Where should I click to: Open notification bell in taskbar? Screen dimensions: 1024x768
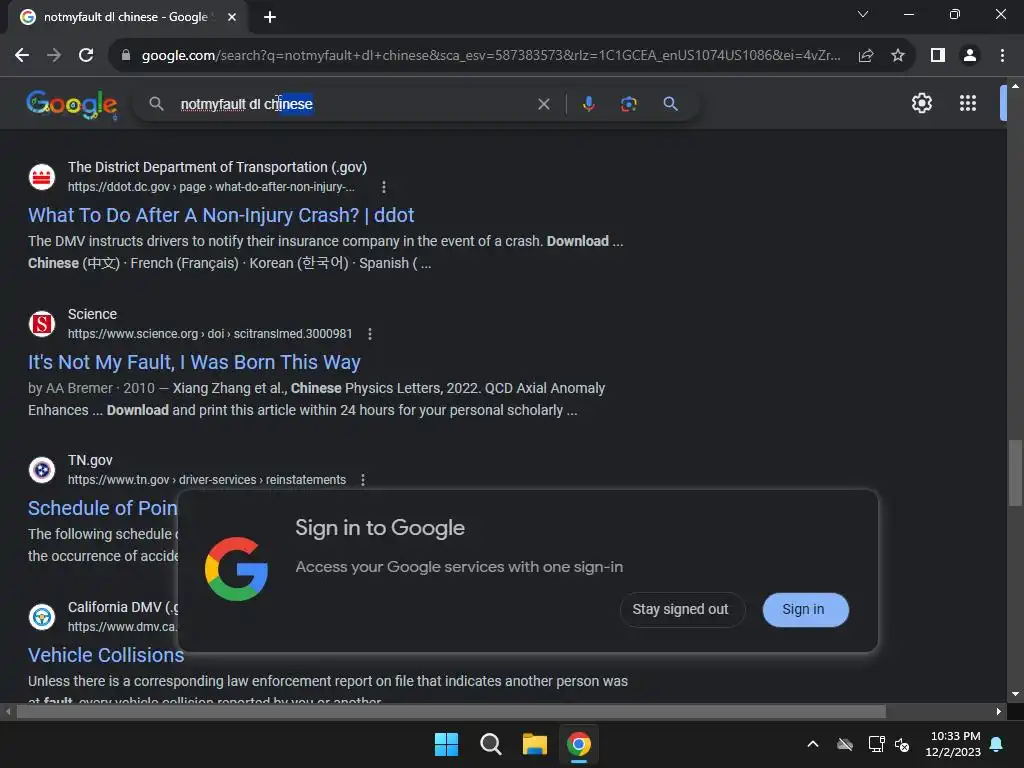997,744
